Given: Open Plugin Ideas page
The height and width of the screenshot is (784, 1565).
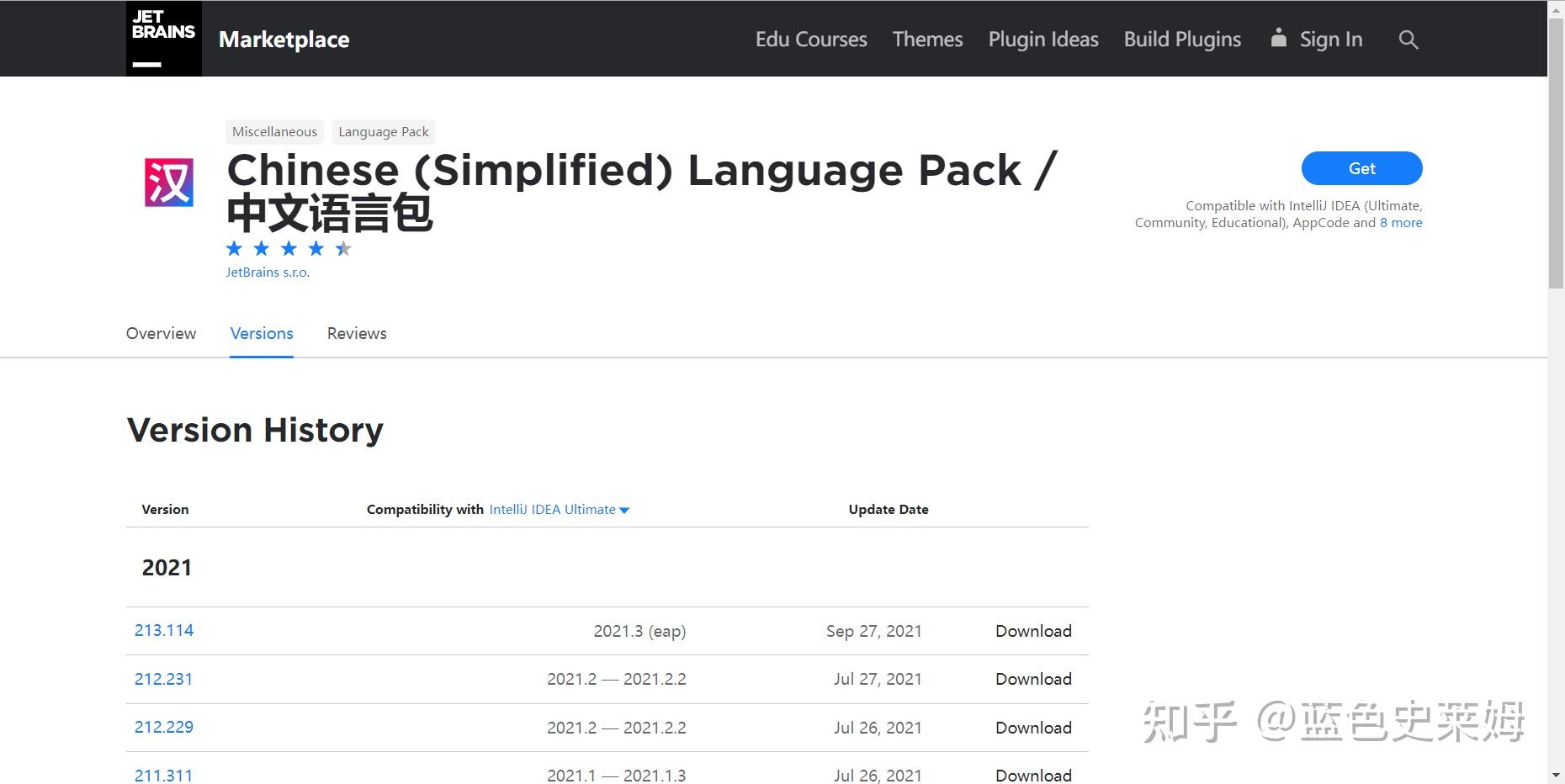Looking at the screenshot, I should tap(1043, 40).
